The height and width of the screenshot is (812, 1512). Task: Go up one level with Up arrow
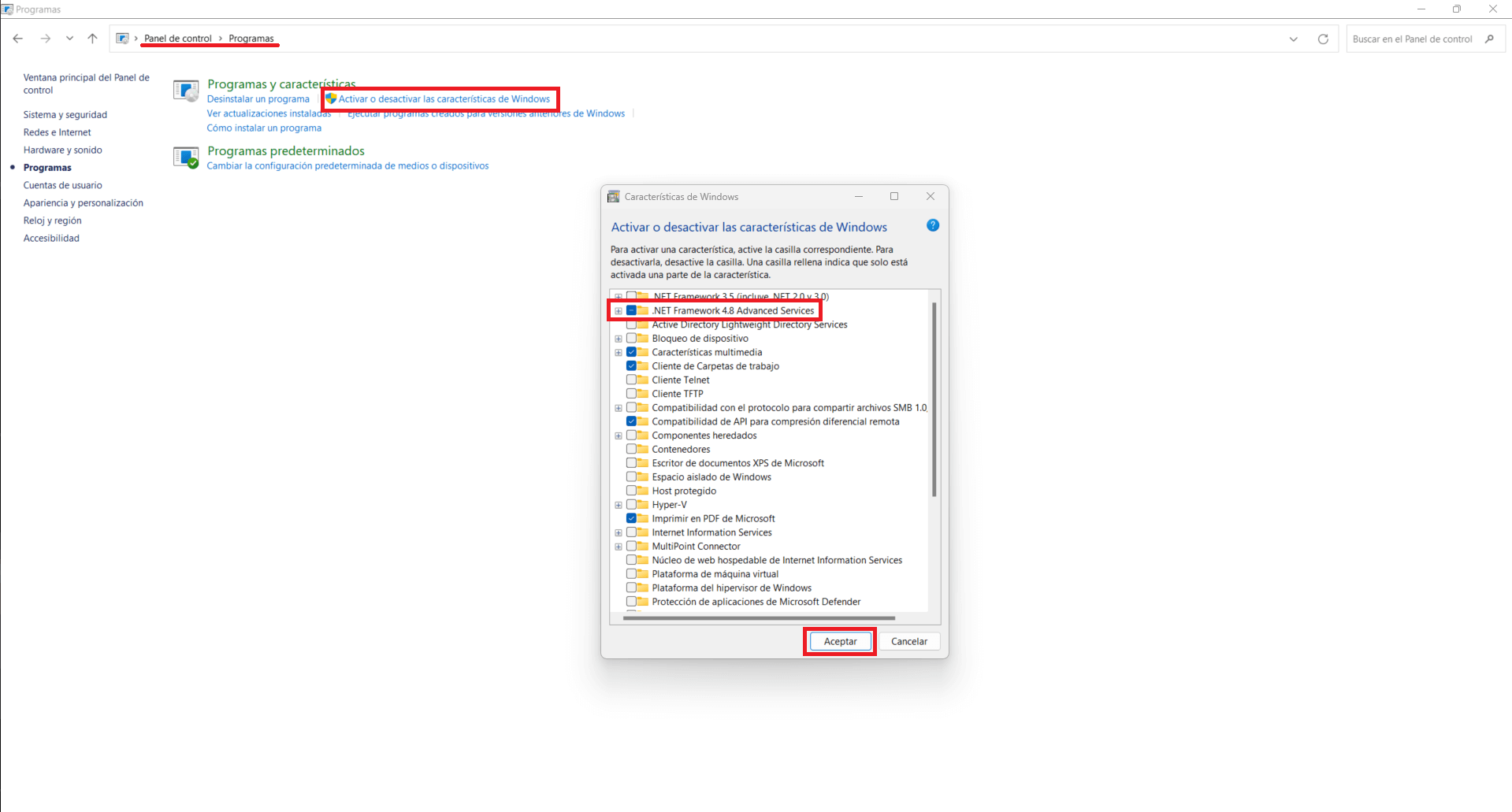(93, 39)
